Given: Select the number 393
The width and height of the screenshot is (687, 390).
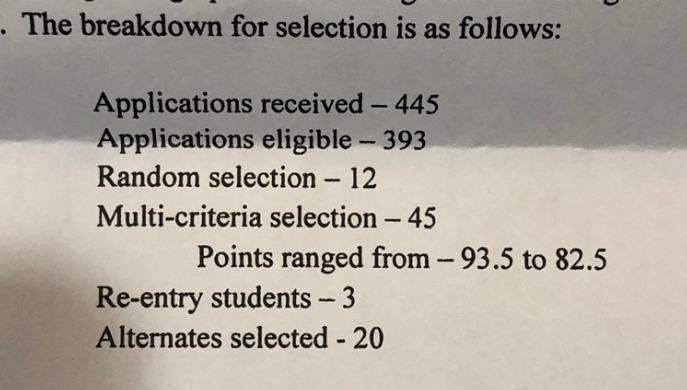Looking at the screenshot, I should pyautogui.click(x=404, y=141).
